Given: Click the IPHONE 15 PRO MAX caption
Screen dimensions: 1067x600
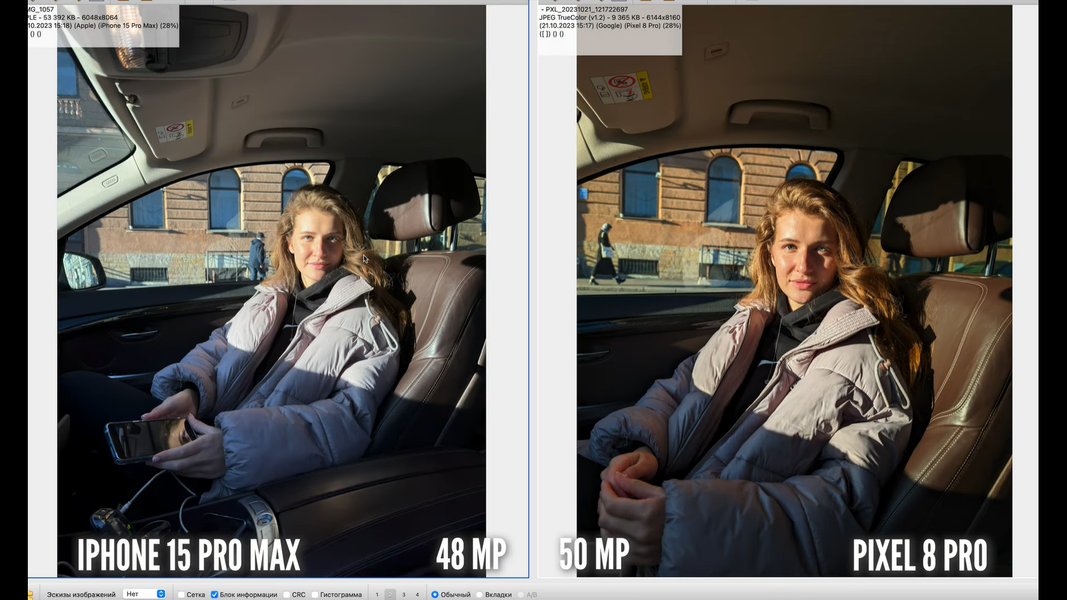Looking at the screenshot, I should 188,555.
